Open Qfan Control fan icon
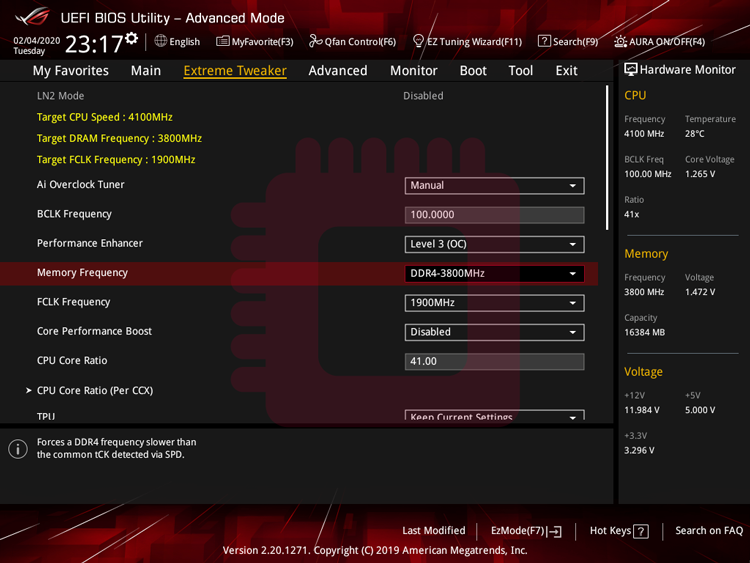Image resolution: width=750 pixels, height=563 pixels. coord(315,41)
